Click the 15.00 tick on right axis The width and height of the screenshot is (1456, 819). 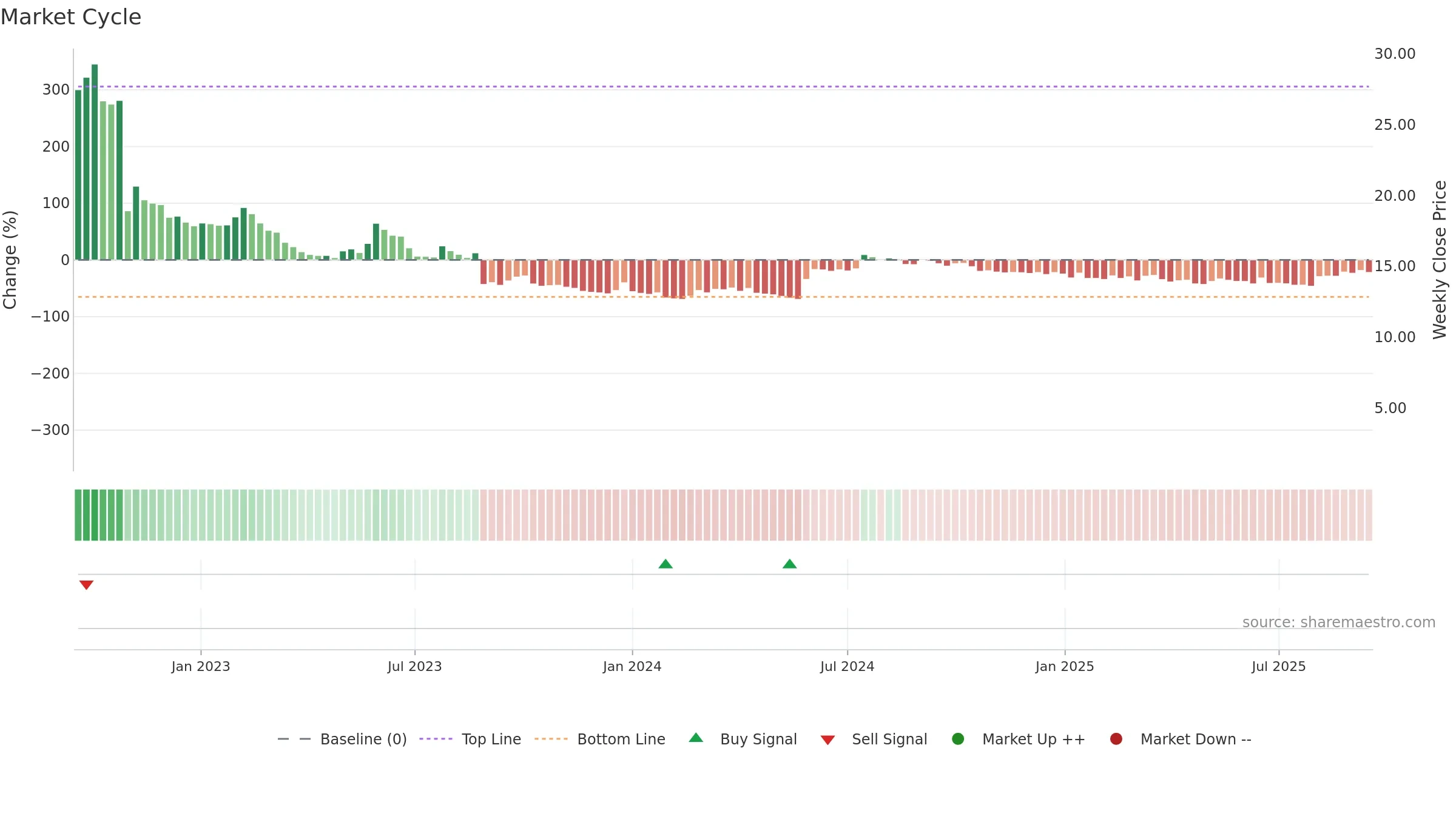[x=1395, y=266]
